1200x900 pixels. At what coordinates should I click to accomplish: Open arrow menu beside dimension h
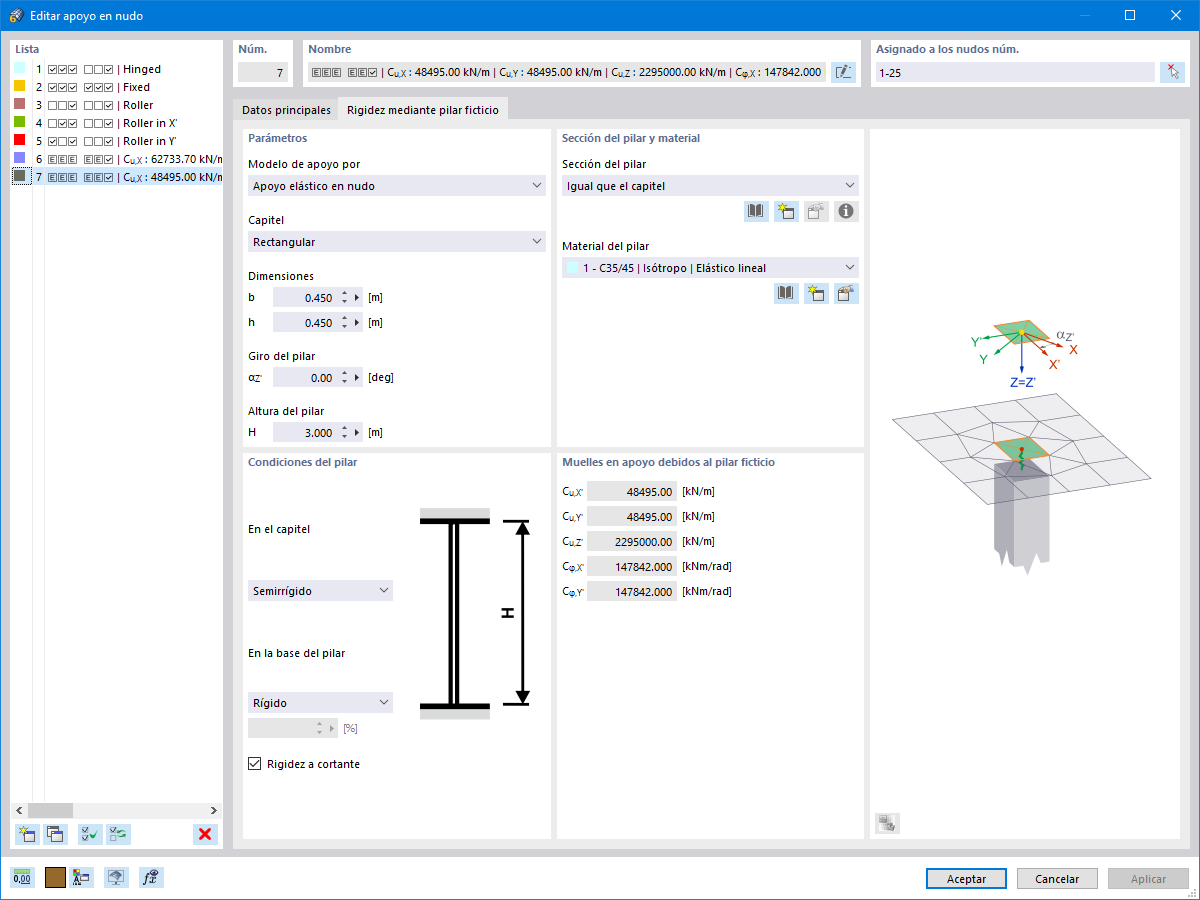click(357, 323)
